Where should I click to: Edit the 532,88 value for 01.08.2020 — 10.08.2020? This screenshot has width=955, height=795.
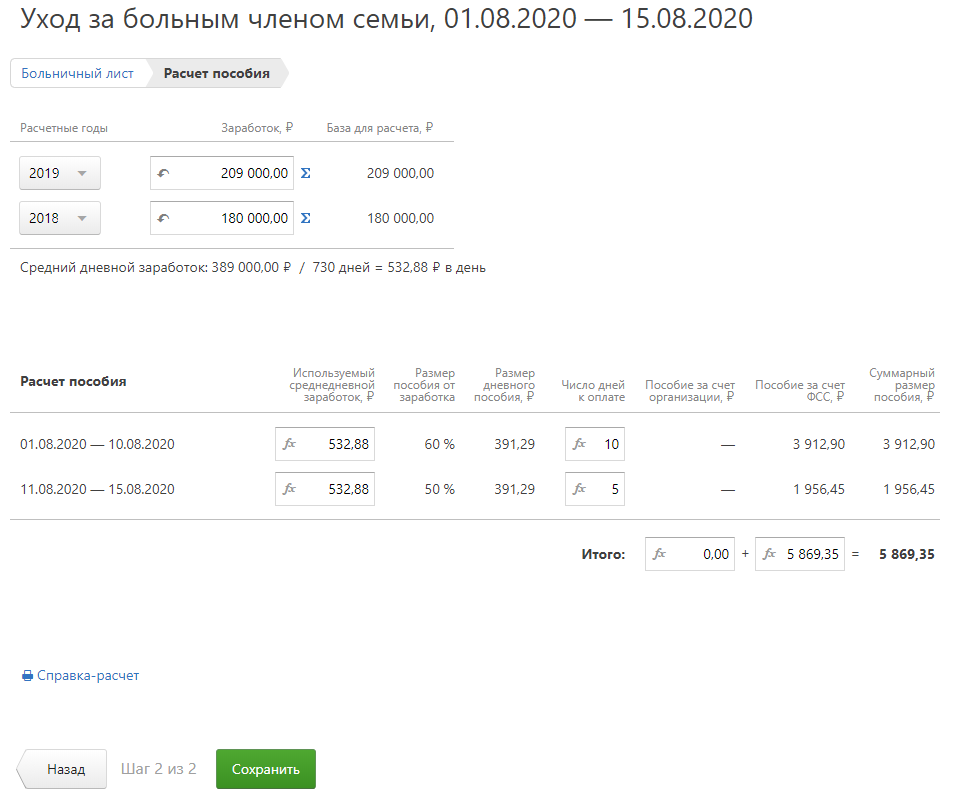[x=325, y=444]
